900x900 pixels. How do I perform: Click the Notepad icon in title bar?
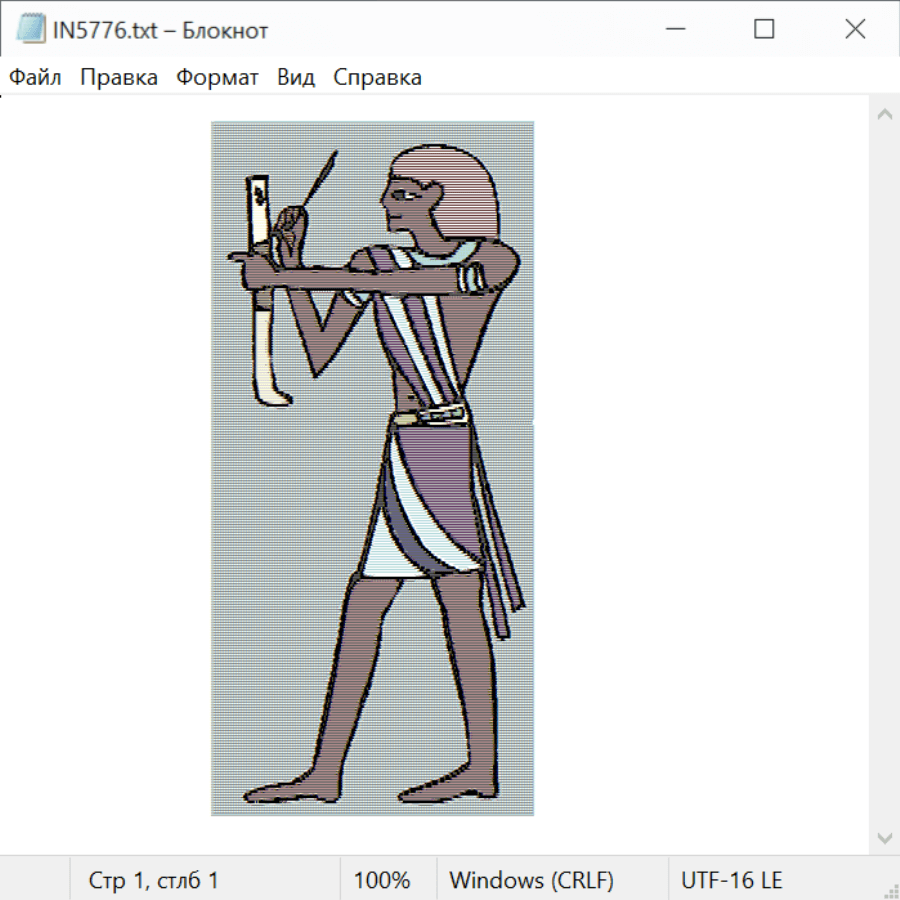pos(30,30)
